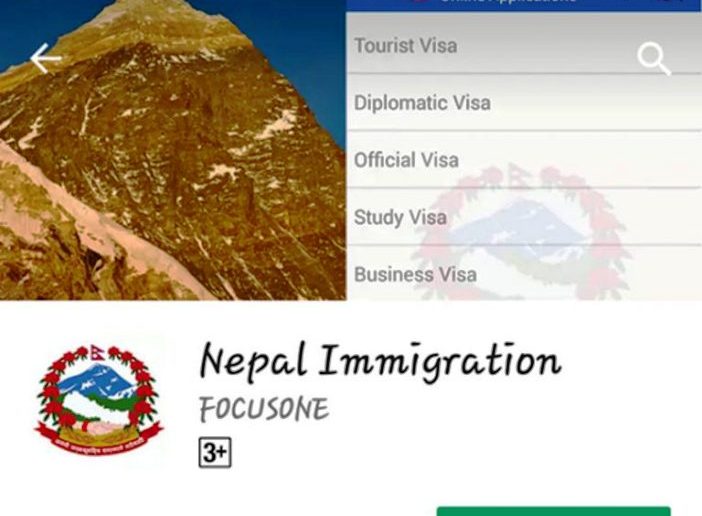
Task: Tap the red ribbon banner on app emblem
Action: [99, 441]
